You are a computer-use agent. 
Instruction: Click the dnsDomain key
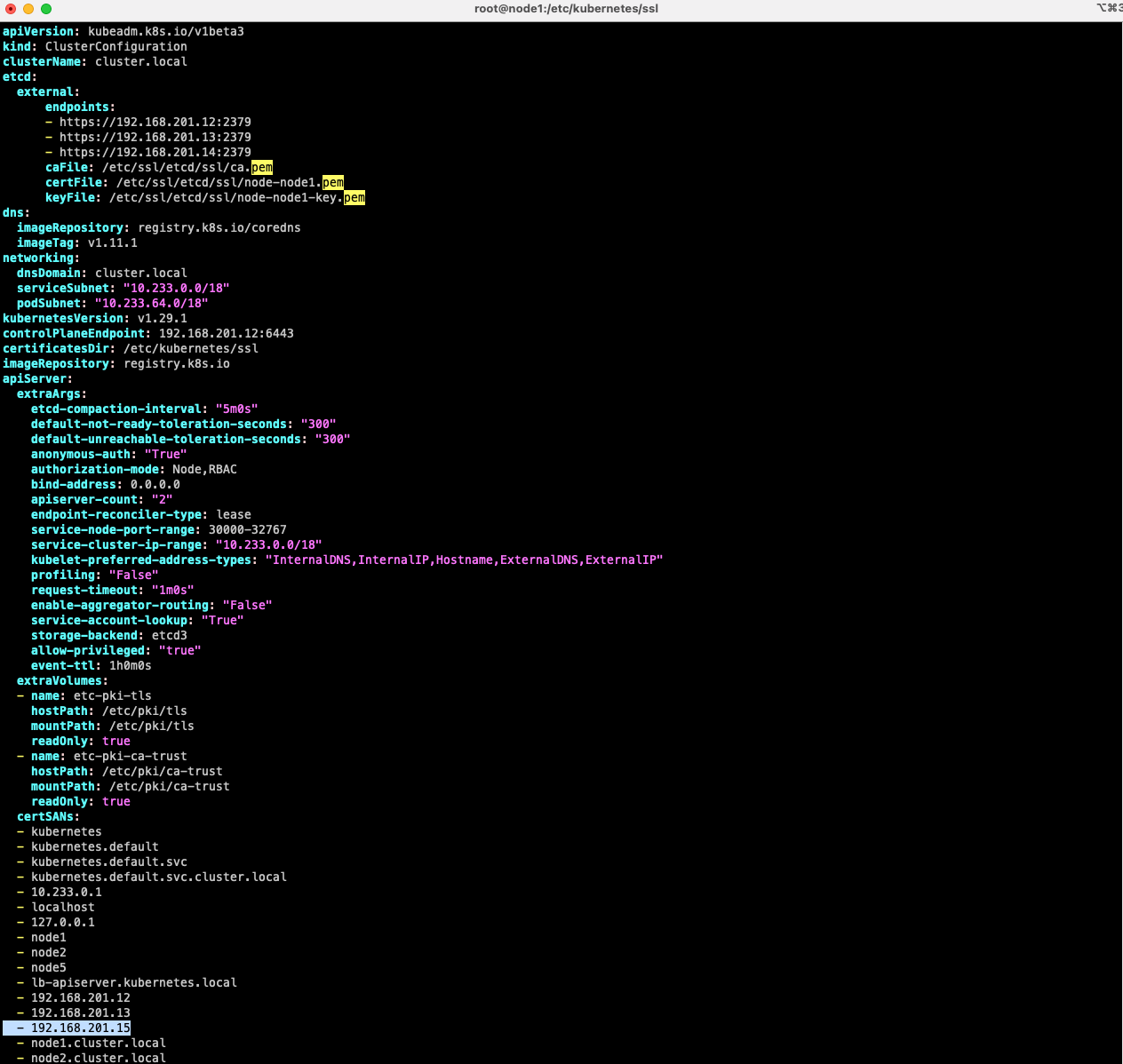[49, 273]
